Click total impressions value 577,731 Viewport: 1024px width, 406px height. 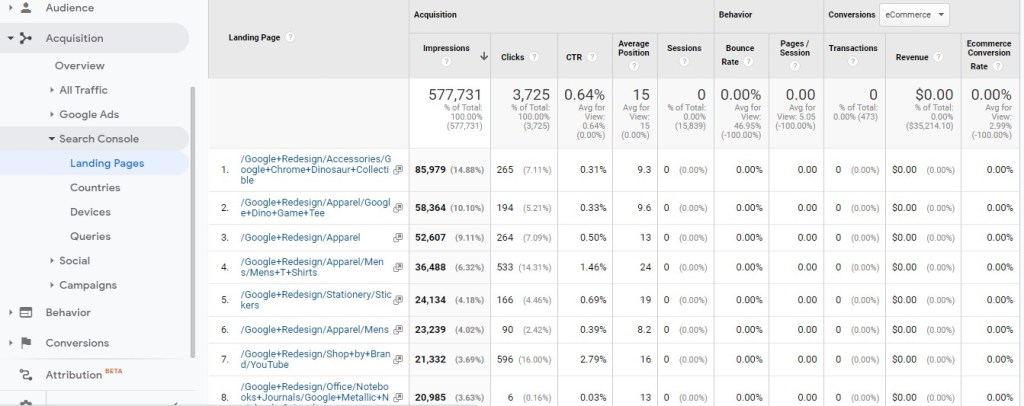[455, 95]
